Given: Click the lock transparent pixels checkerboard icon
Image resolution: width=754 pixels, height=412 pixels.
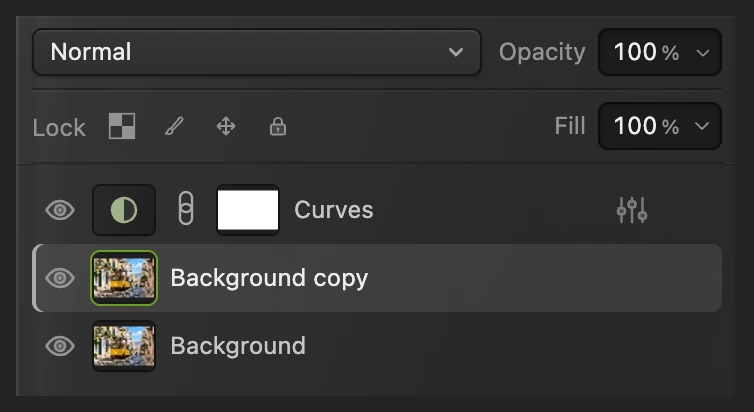Looking at the screenshot, I should (122, 126).
